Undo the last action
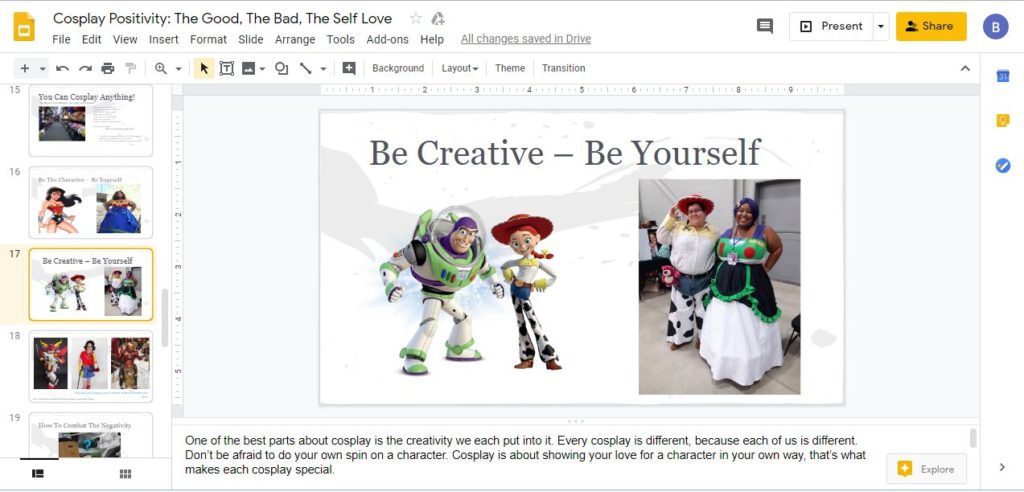The height and width of the screenshot is (492, 1024). click(x=63, y=68)
